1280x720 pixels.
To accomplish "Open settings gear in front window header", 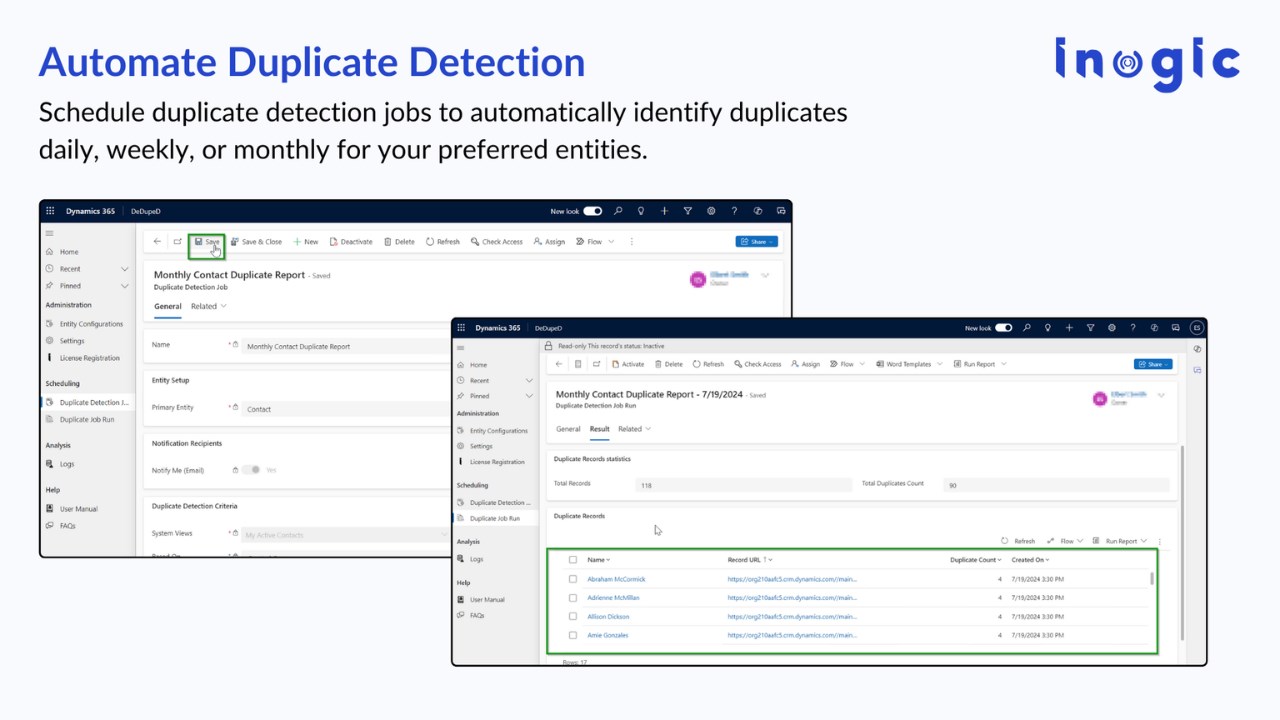I will click(1111, 328).
